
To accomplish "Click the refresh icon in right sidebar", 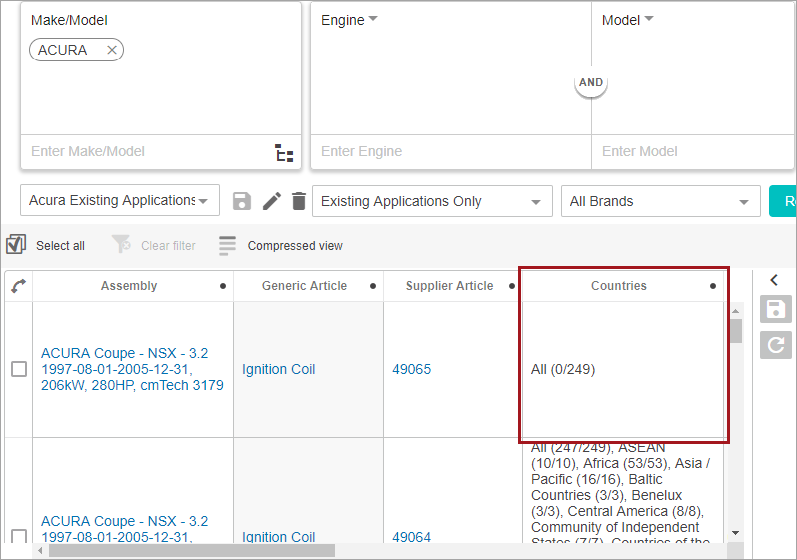I will (776, 345).
